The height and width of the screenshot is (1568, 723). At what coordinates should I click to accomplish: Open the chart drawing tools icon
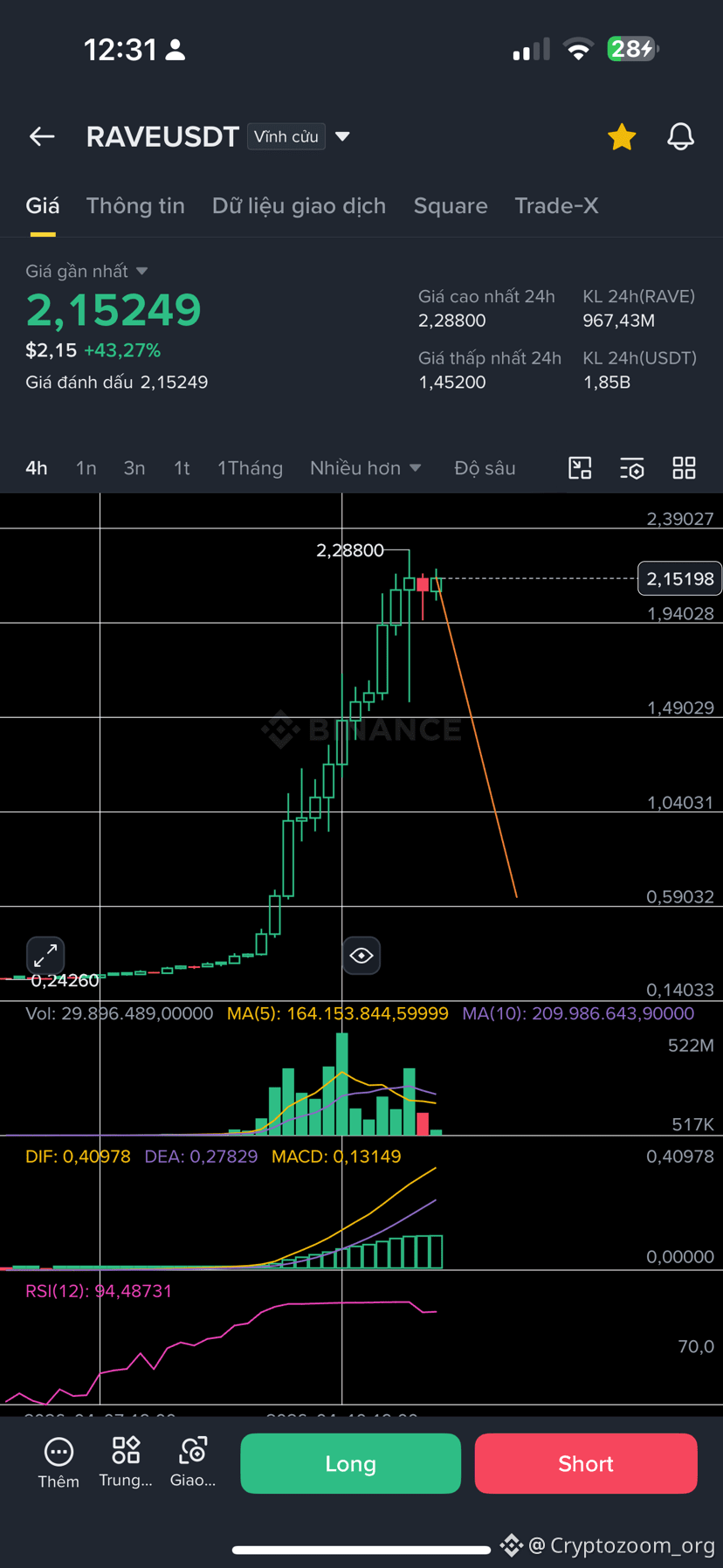tap(580, 468)
